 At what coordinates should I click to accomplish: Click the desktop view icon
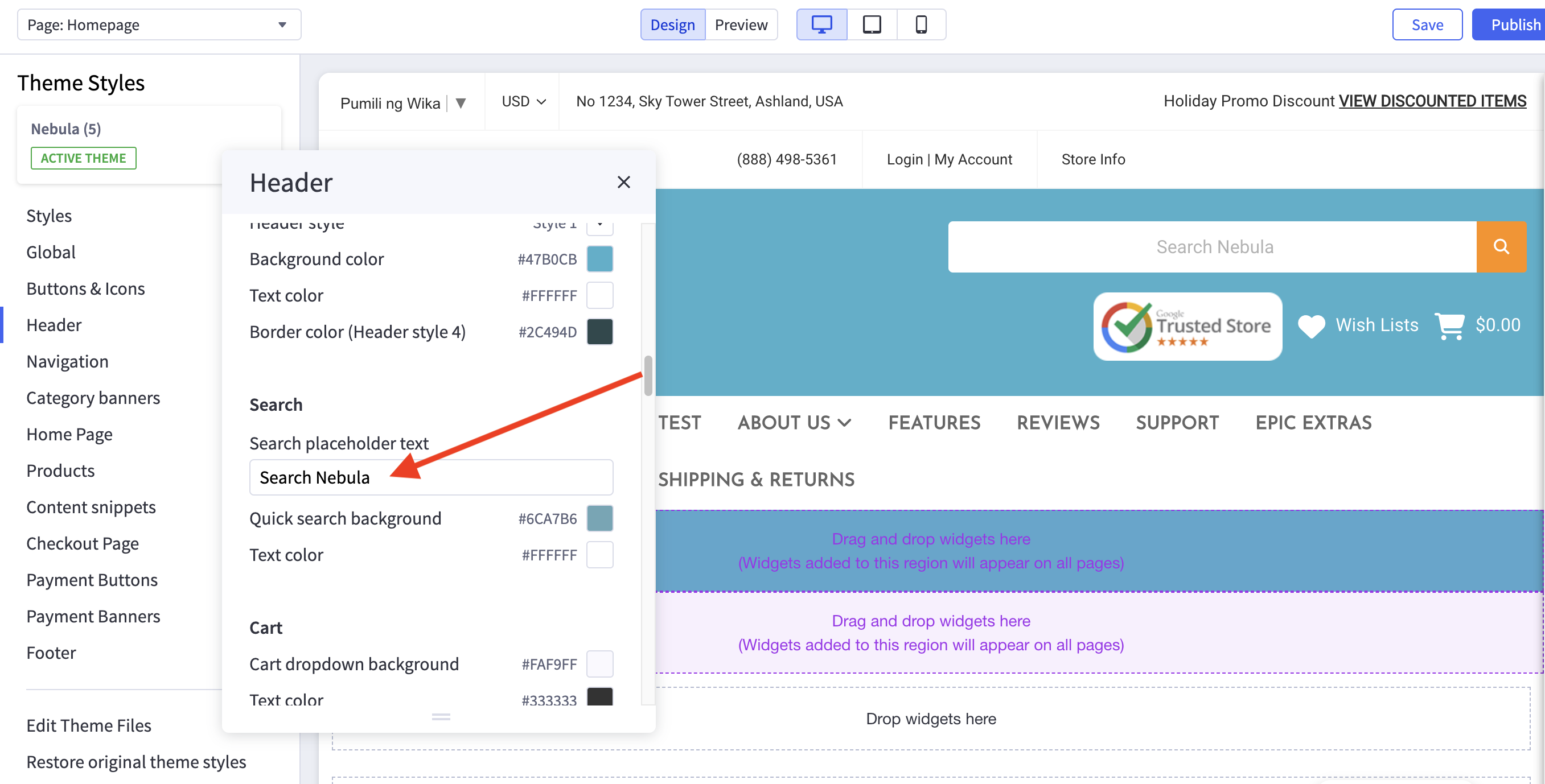[823, 24]
